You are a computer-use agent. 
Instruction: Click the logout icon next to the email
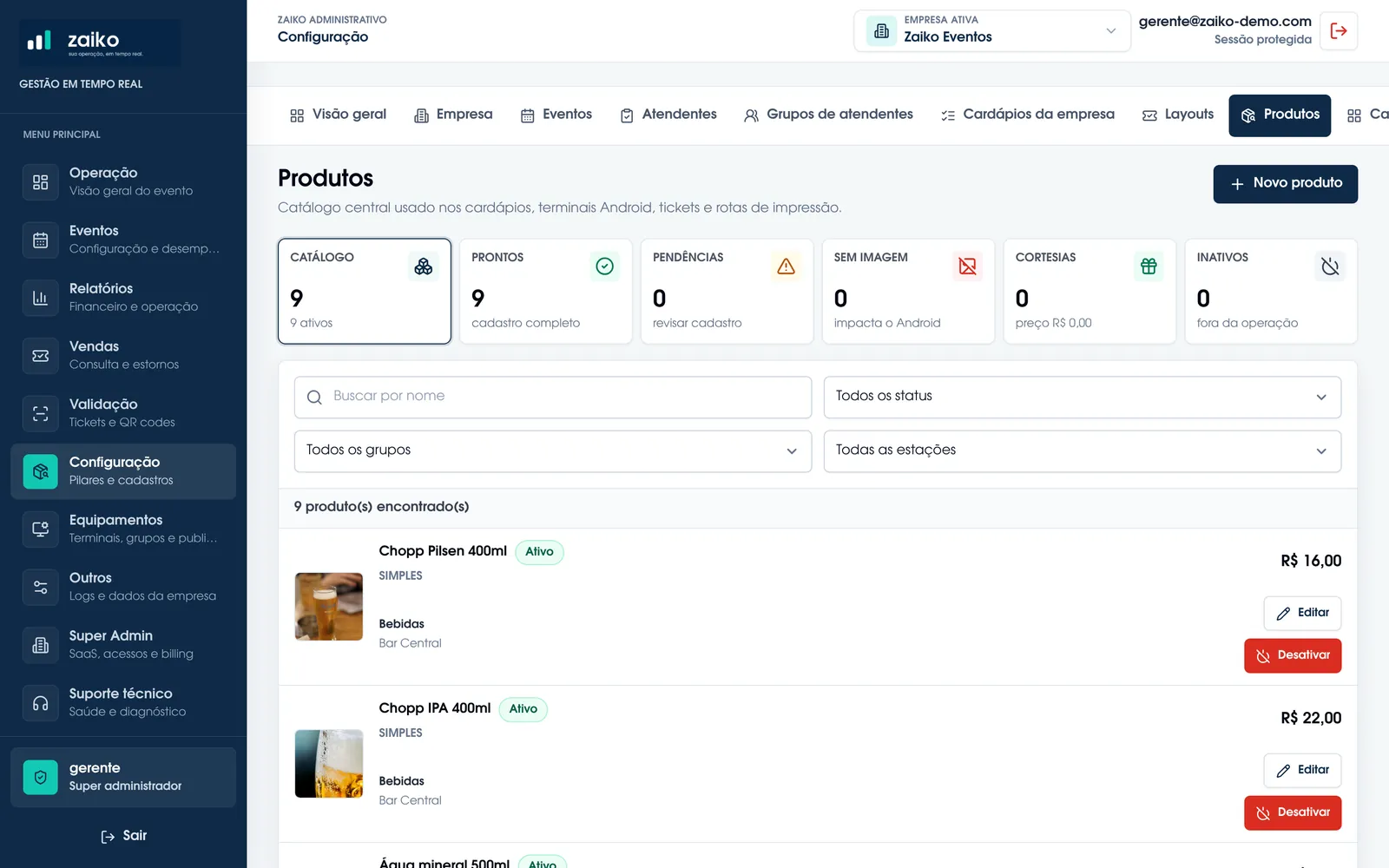pyautogui.click(x=1339, y=31)
